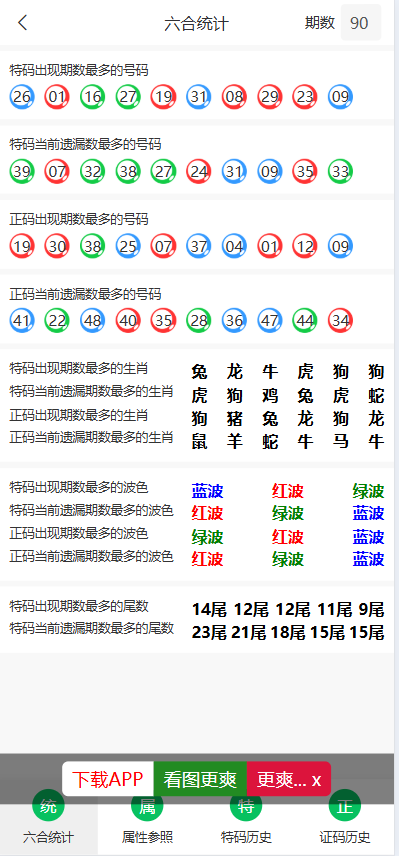Click the 14尾 value
The height and width of the screenshot is (856, 399).
click(x=209, y=609)
